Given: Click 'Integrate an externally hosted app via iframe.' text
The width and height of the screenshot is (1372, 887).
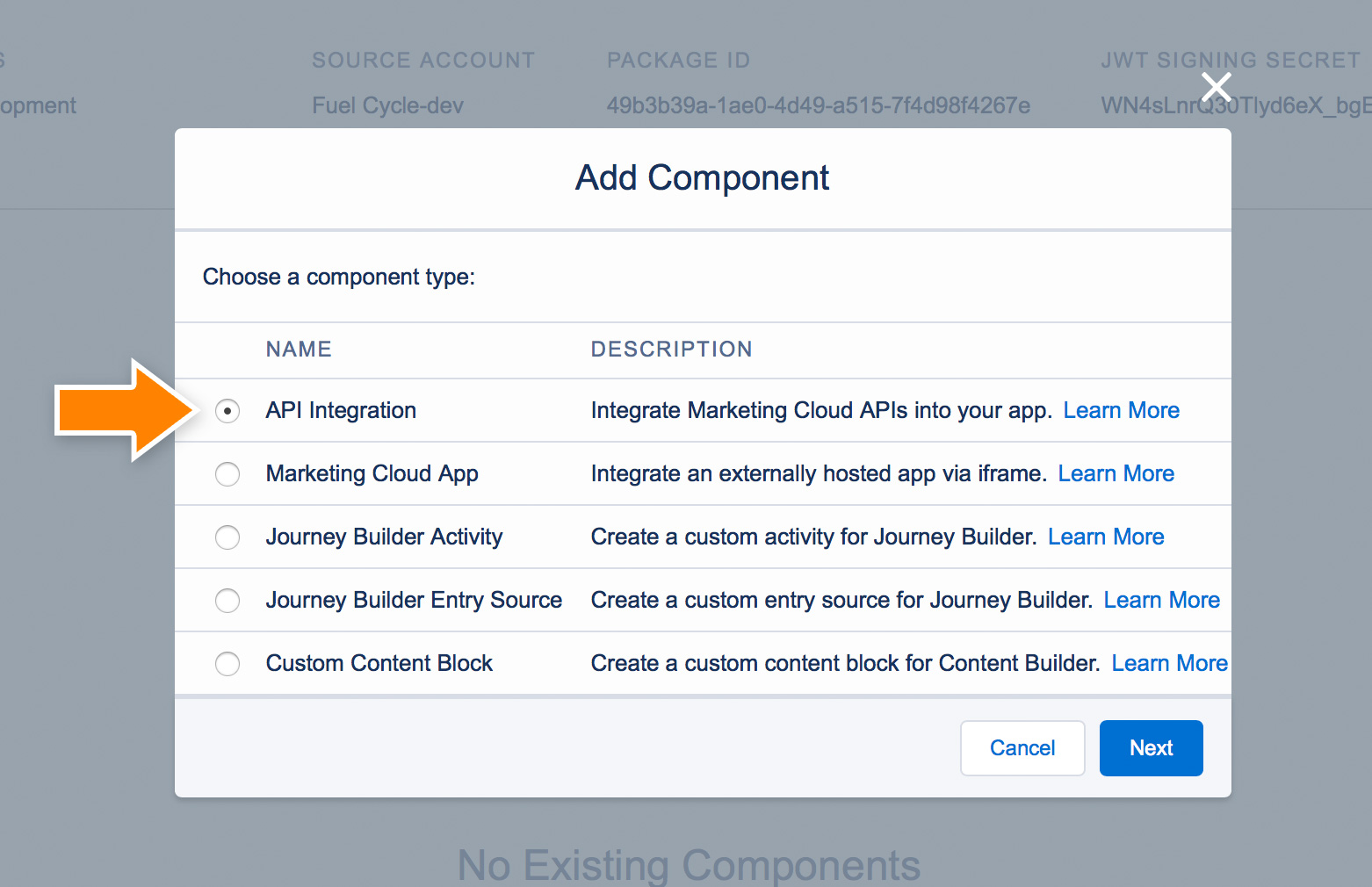Looking at the screenshot, I should tap(819, 473).
